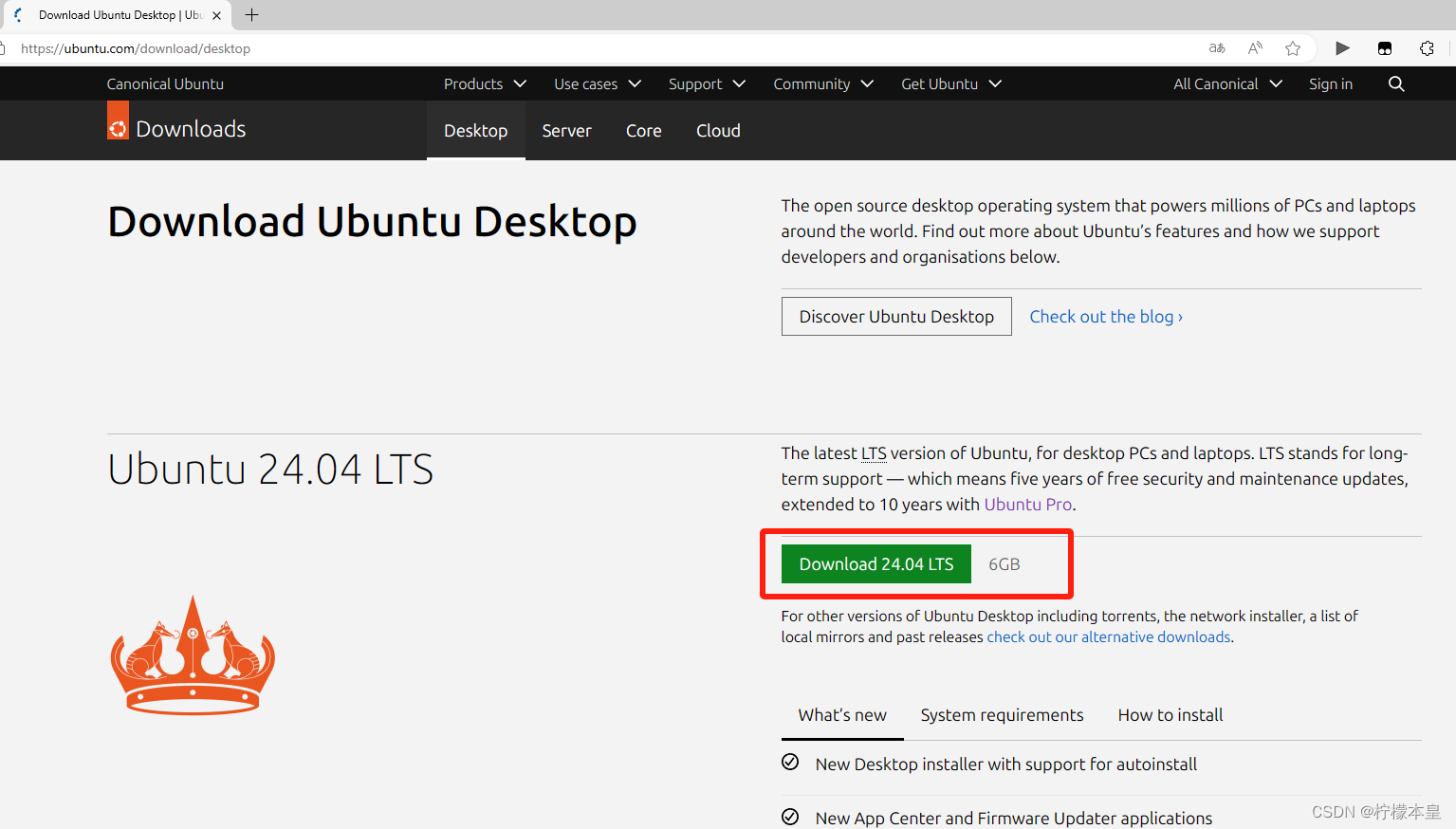Add page to favorites via star icon
Viewport: 1456px width, 829px height.
click(x=1292, y=48)
